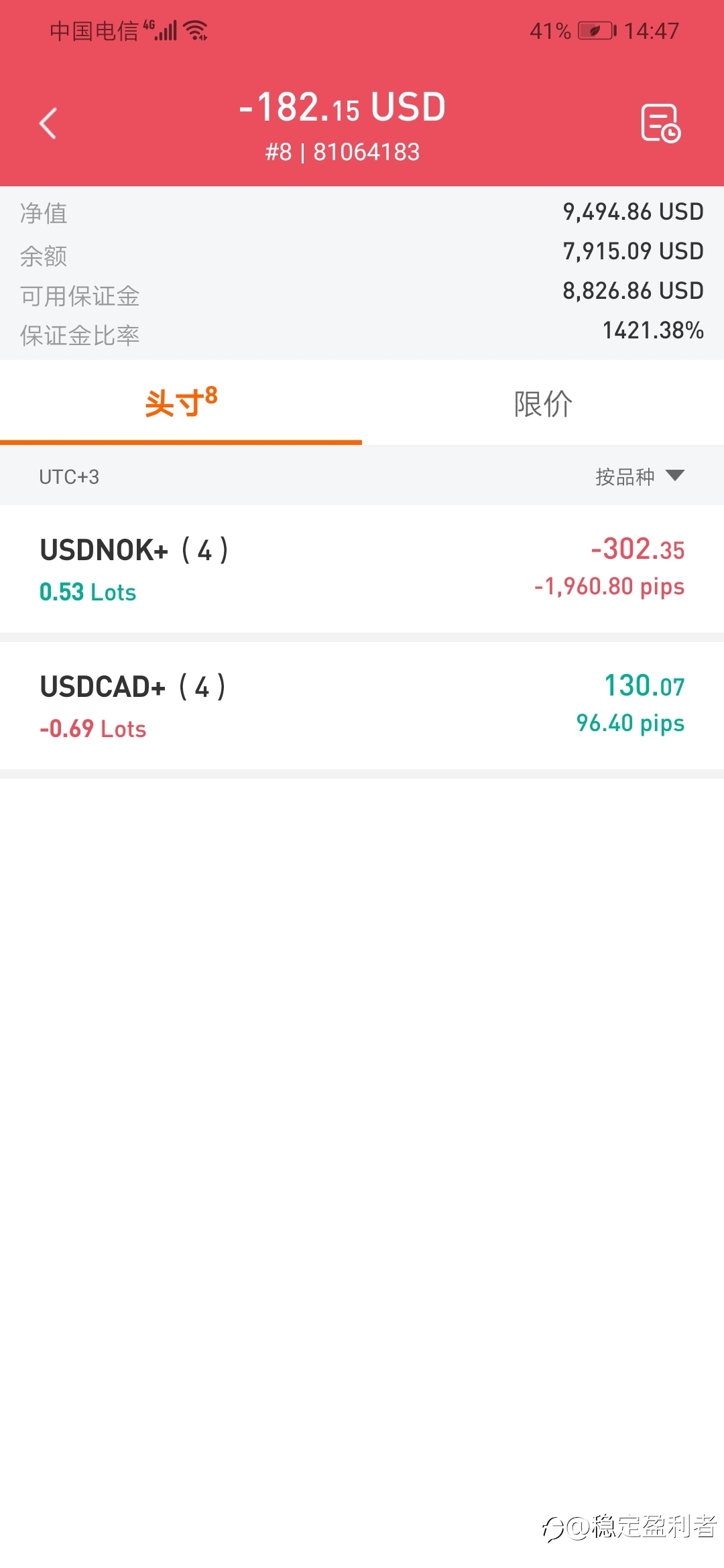The image size is (724, 1568).
Task: Tap the battery status icon
Action: 597,31
